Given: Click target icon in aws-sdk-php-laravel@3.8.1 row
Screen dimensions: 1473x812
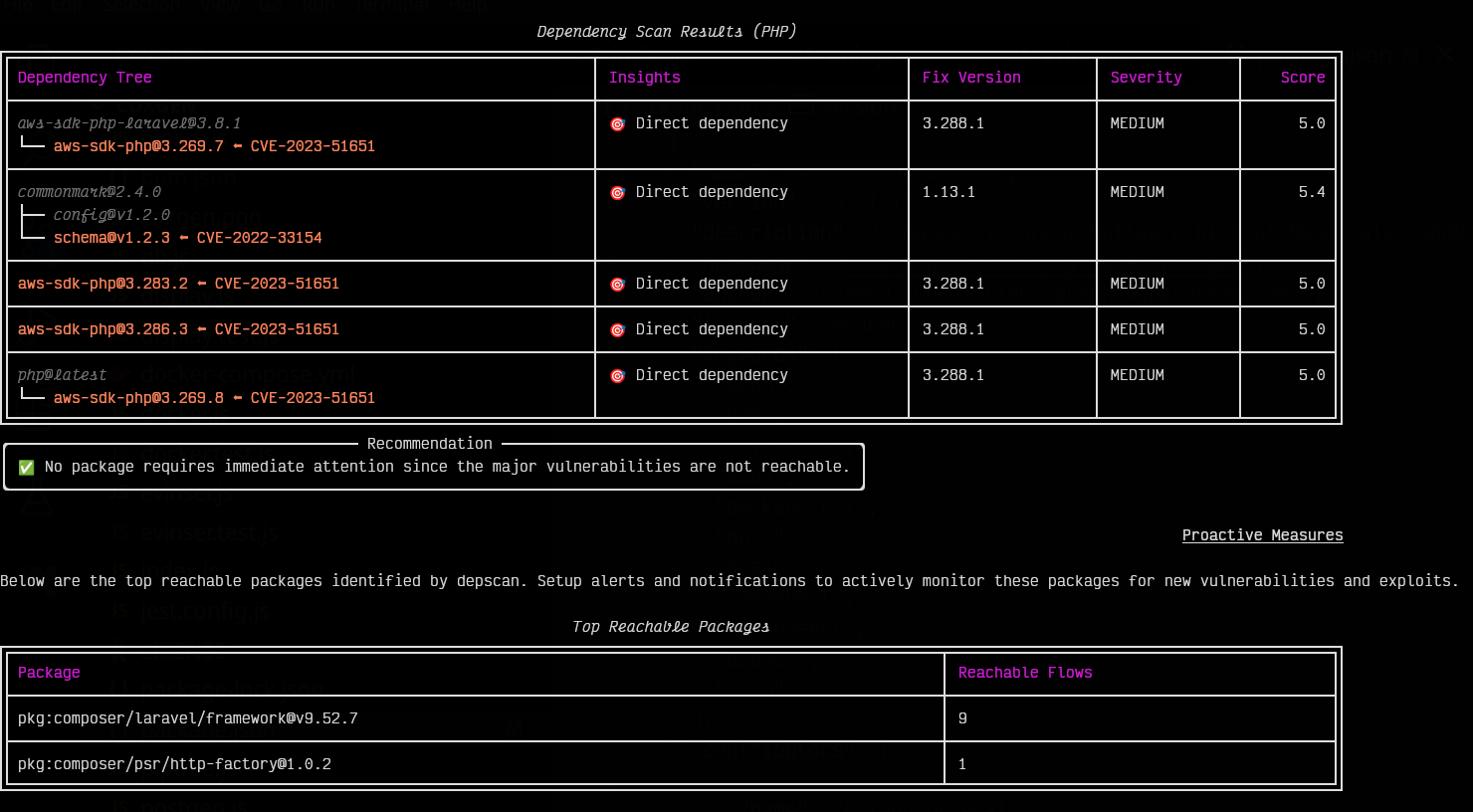Looking at the screenshot, I should (x=617, y=124).
